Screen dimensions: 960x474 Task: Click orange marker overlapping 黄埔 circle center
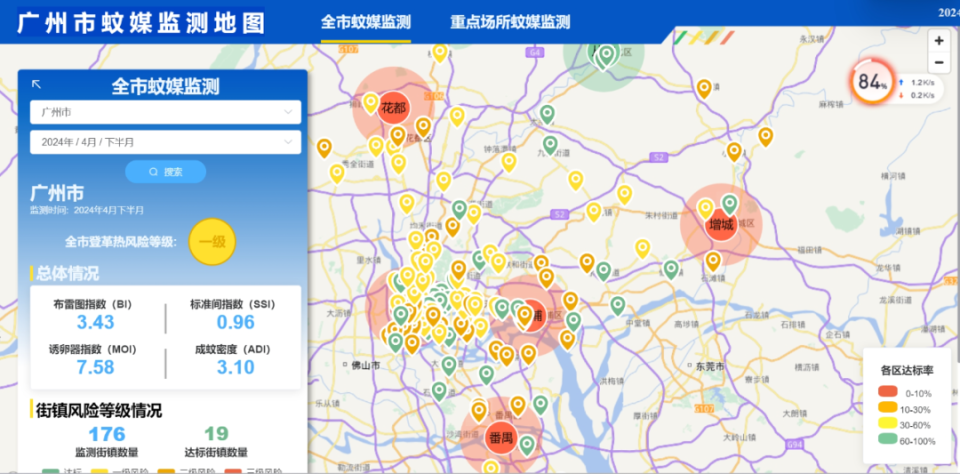click(x=524, y=315)
